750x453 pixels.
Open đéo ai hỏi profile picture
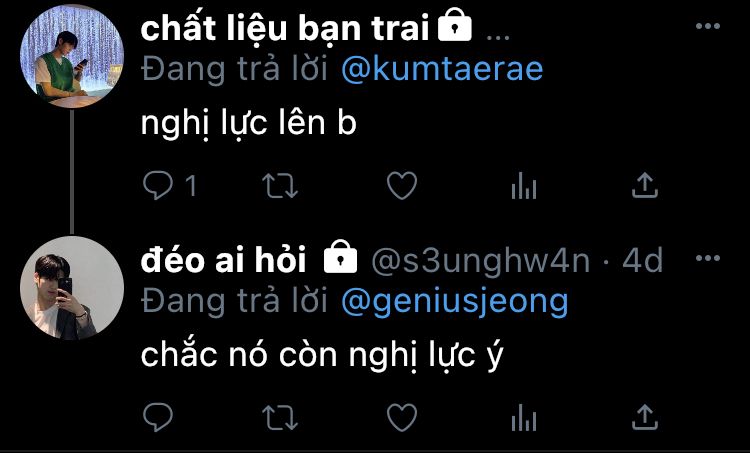click(72, 288)
